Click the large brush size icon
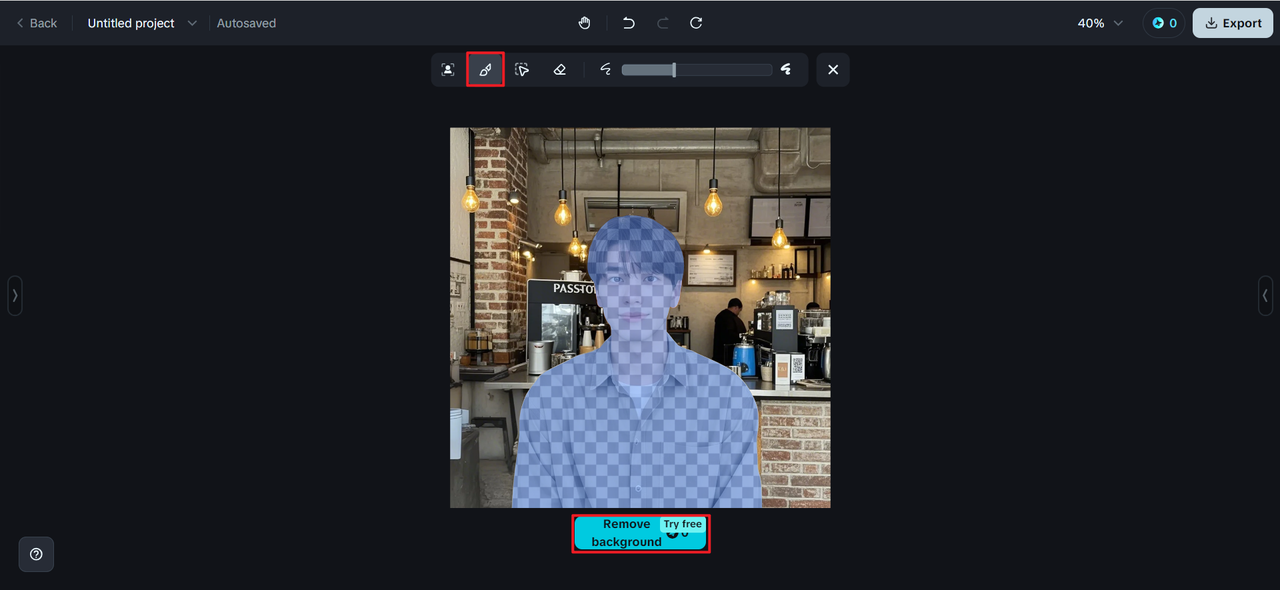Viewport: 1280px width, 590px height. [786, 70]
